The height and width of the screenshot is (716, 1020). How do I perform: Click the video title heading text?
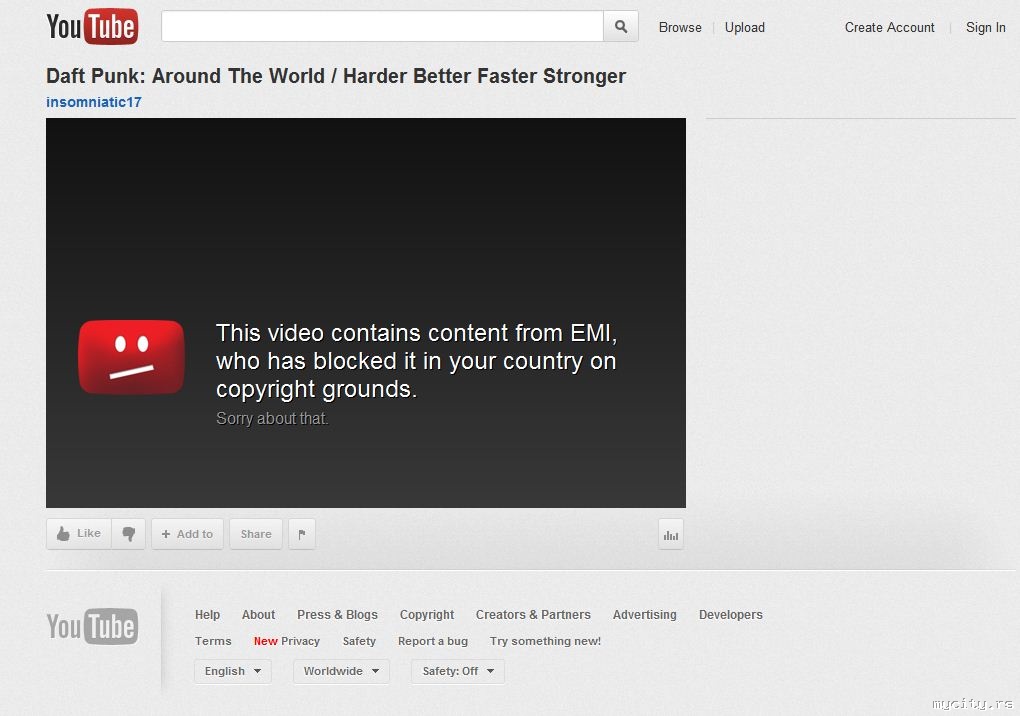coord(336,76)
